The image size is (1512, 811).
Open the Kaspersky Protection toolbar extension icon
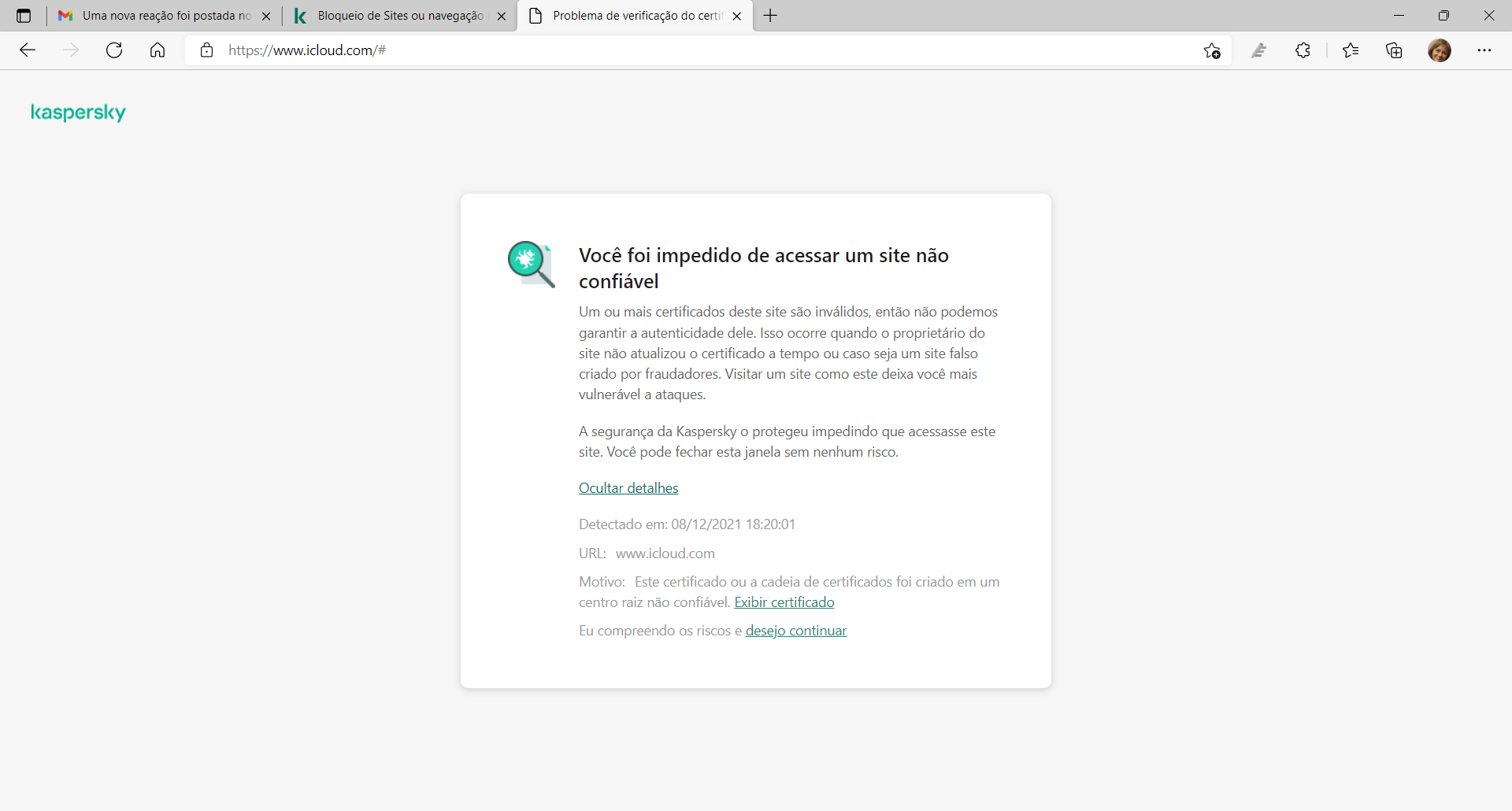(x=1259, y=50)
